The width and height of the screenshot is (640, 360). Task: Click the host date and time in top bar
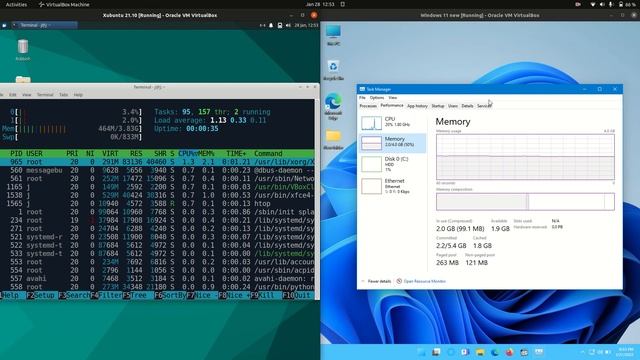320,4
